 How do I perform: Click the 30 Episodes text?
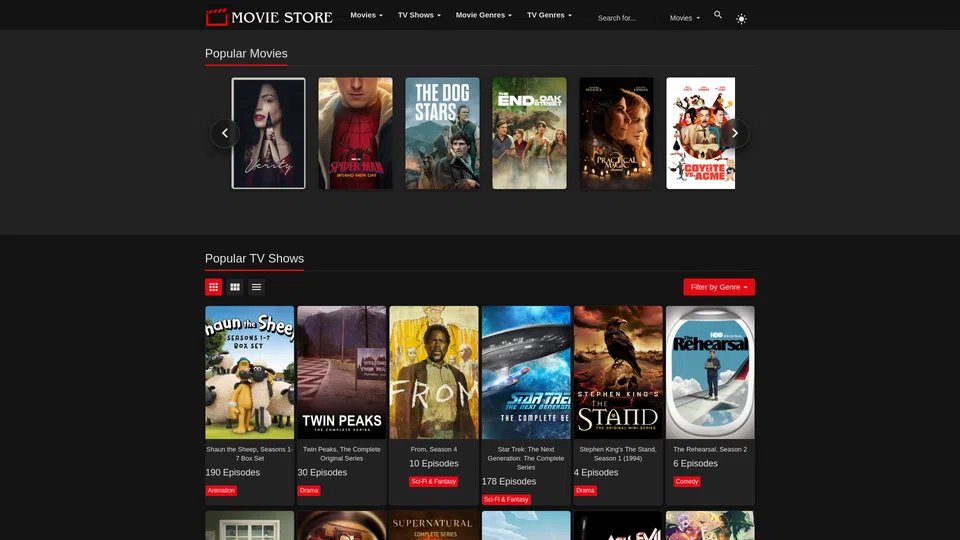[322, 473]
